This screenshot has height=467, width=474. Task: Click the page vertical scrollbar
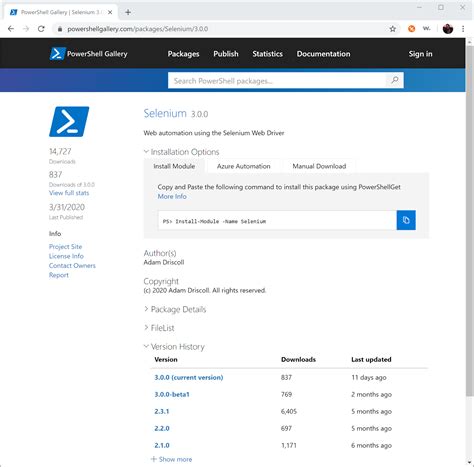[470, 220]
